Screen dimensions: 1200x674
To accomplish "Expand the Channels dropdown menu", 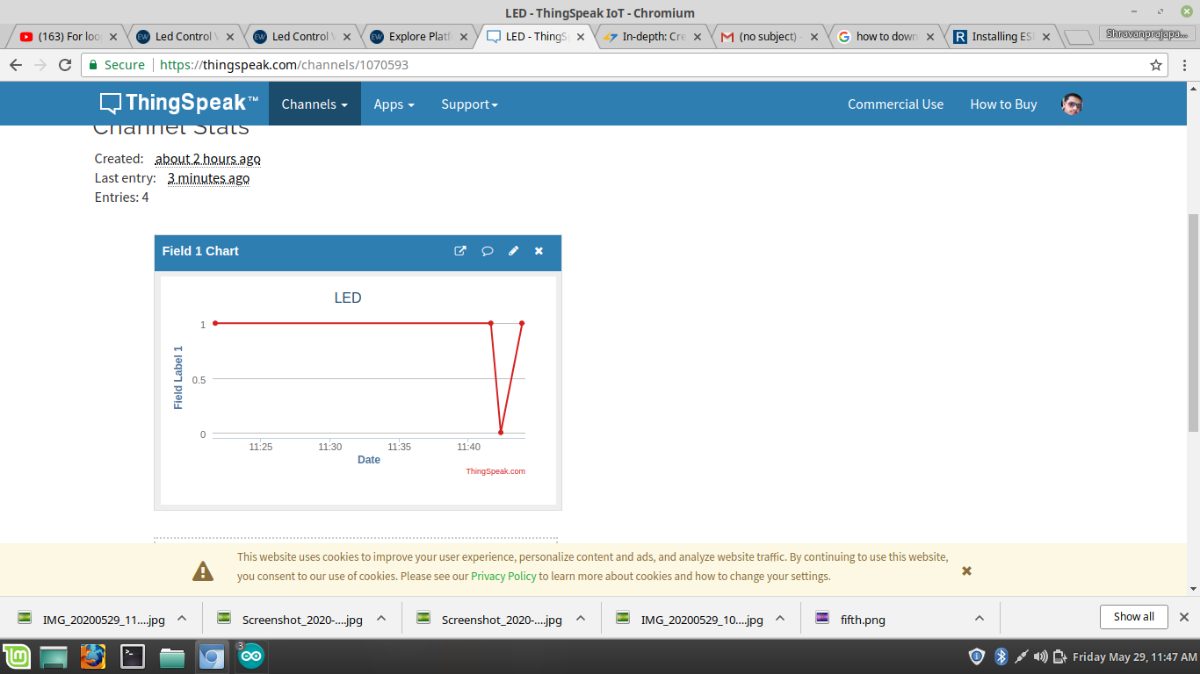I will click(x=314, y=104).
